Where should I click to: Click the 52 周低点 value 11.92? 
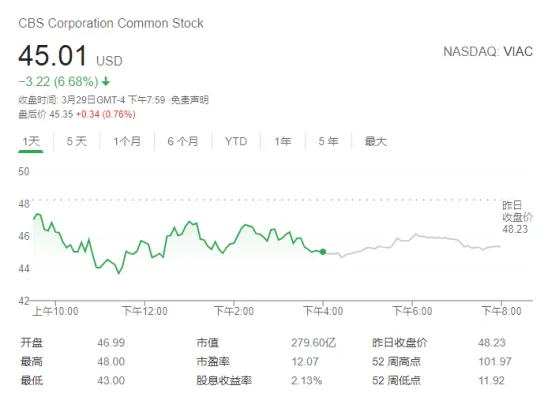[x=492, y=380]
